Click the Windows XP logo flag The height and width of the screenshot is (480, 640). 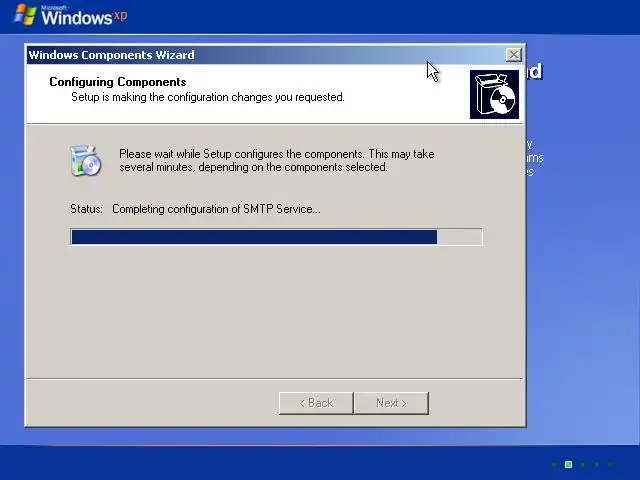(25, 15)
